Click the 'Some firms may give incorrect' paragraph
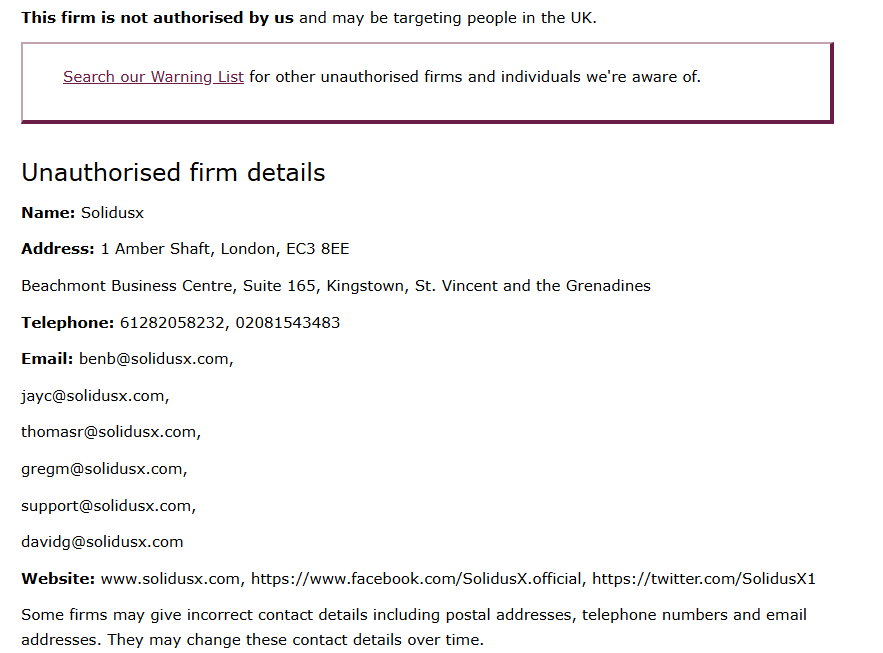 click(414, 627)
